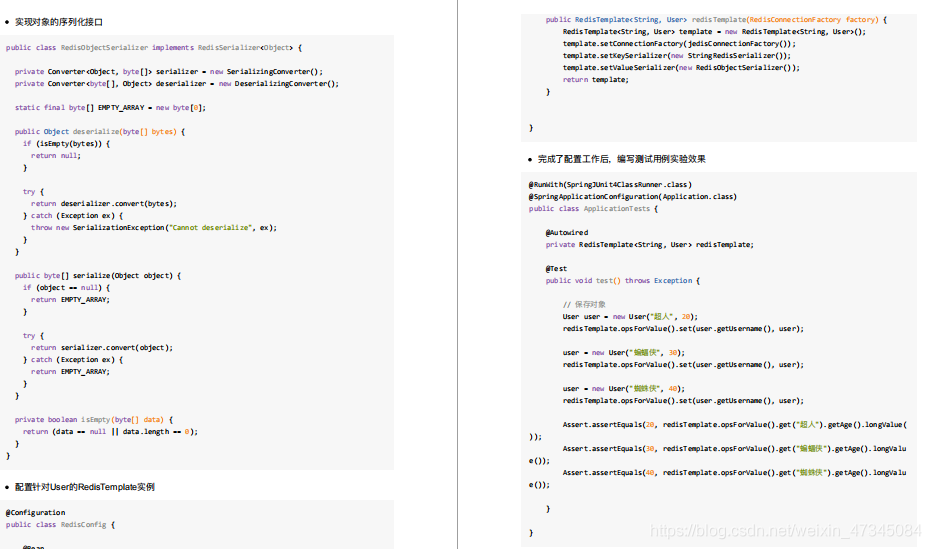The height and width of the screenshot is (549, 931).
Task: Click the line "public class RedisObjectSerializer implements RedisSerializer<Object>"
Action: 154,47
